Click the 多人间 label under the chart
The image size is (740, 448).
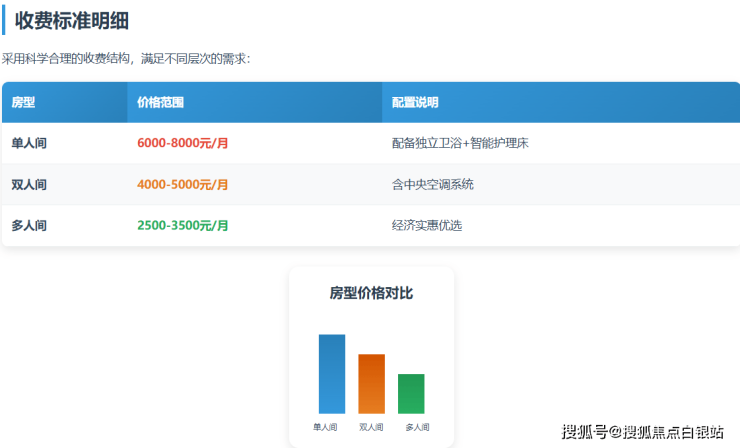[417, 427]
